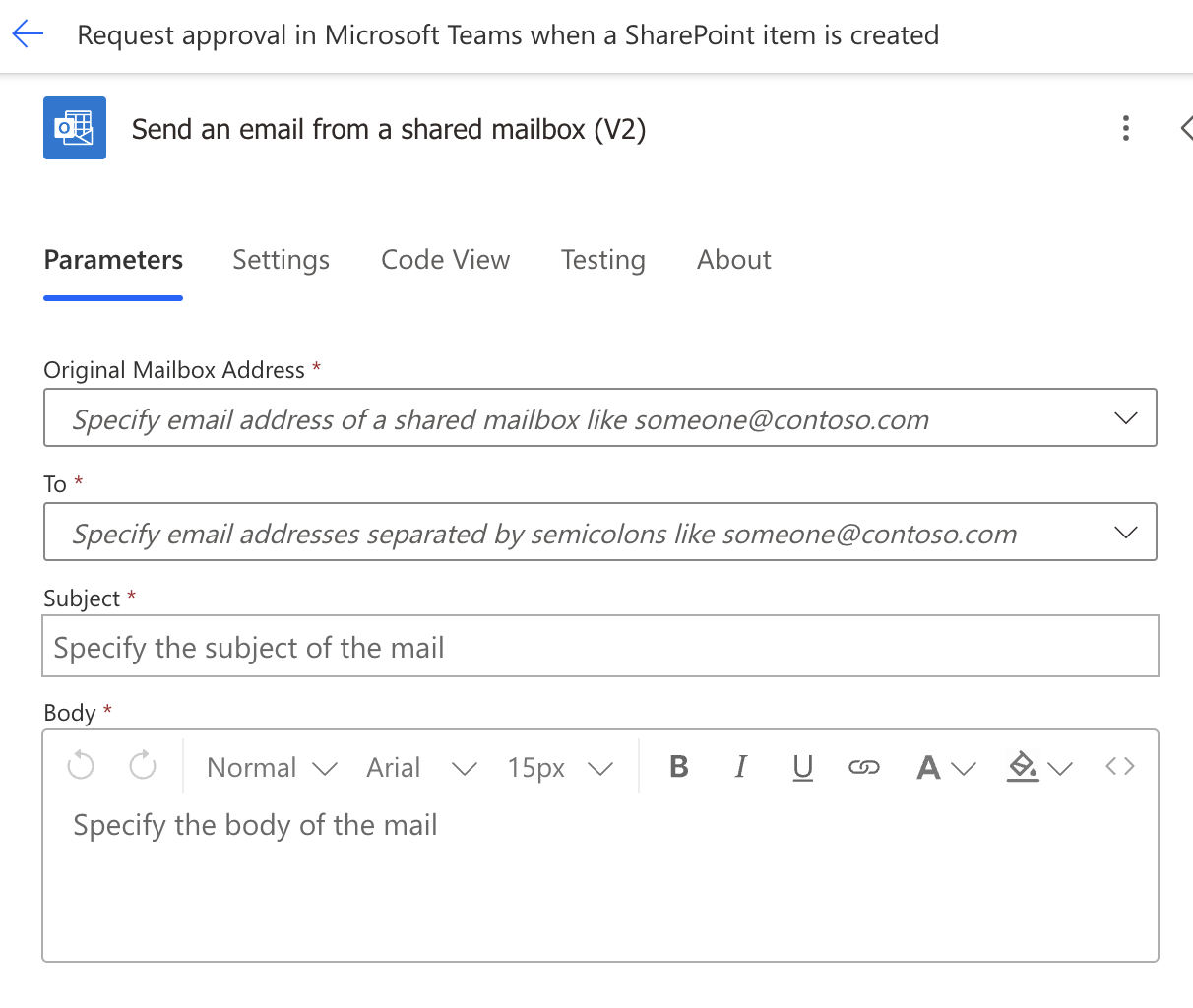This screenshot has width=1193, height=1008.
Task: Go back using the blue arrow
Action: tap(28, 34)
